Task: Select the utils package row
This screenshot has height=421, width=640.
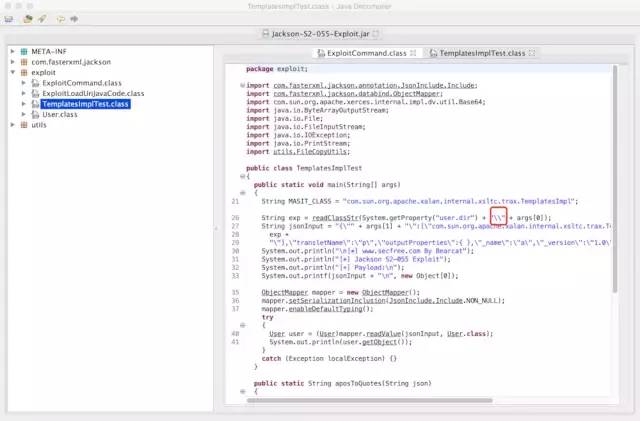Action: [39, 125]
